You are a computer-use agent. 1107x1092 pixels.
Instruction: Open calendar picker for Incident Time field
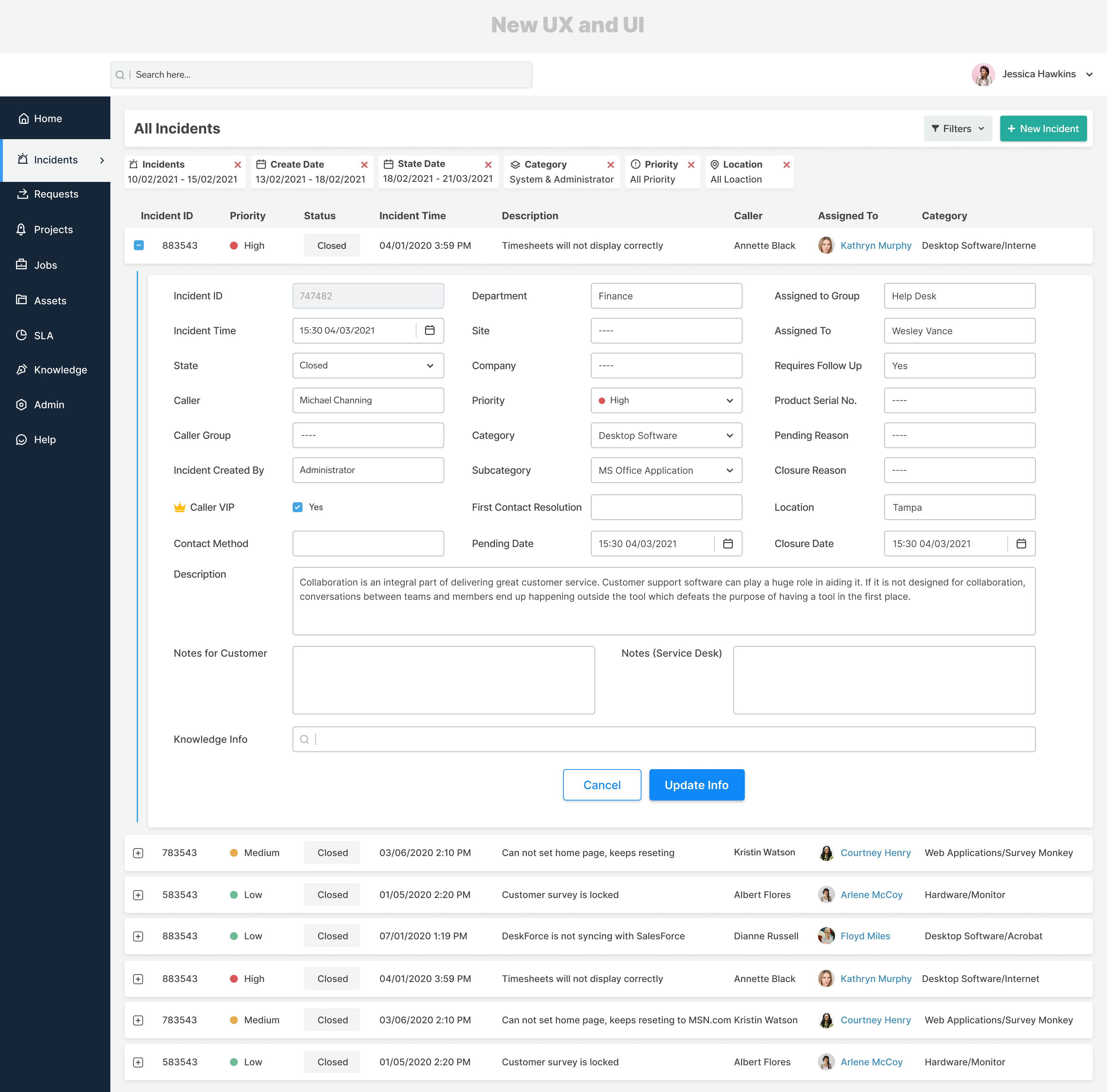(x=430, y=331)
